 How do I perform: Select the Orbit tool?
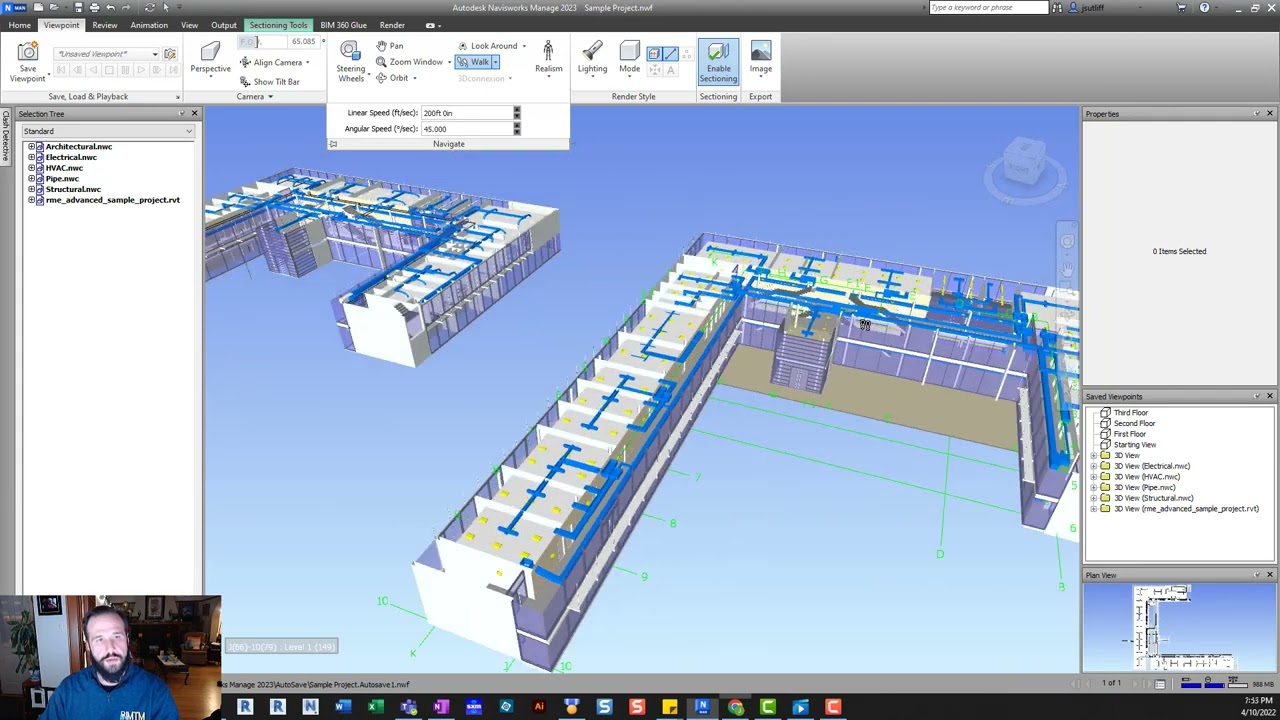(x=393, y=78)
